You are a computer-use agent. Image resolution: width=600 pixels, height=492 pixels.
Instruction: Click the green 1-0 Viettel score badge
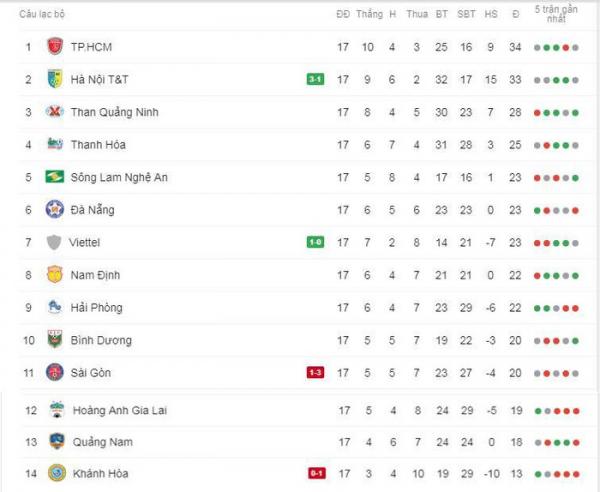(x=315, y=242)
